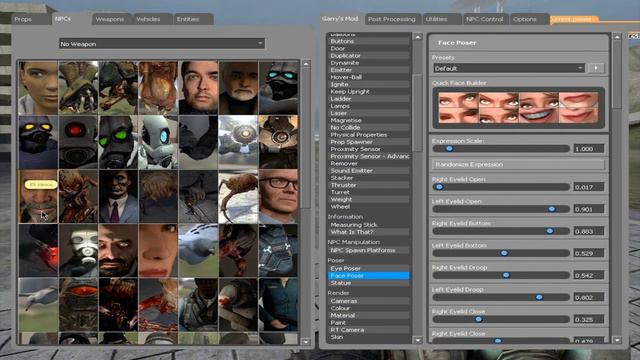Open the NPC Control tab
Image resolution: width=640 pixels, height=360 pixels.
(484, 19)
